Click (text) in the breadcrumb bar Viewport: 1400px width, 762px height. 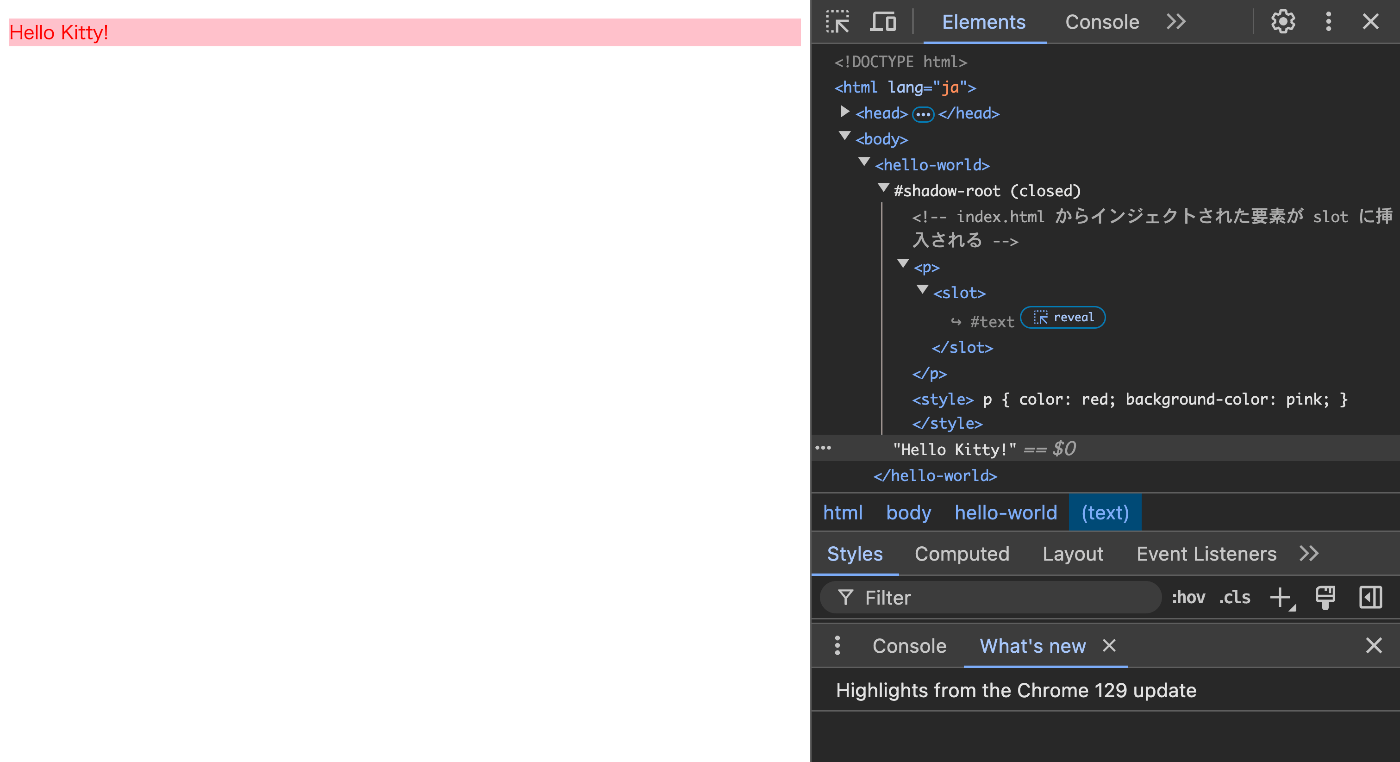coord(1105,512)
